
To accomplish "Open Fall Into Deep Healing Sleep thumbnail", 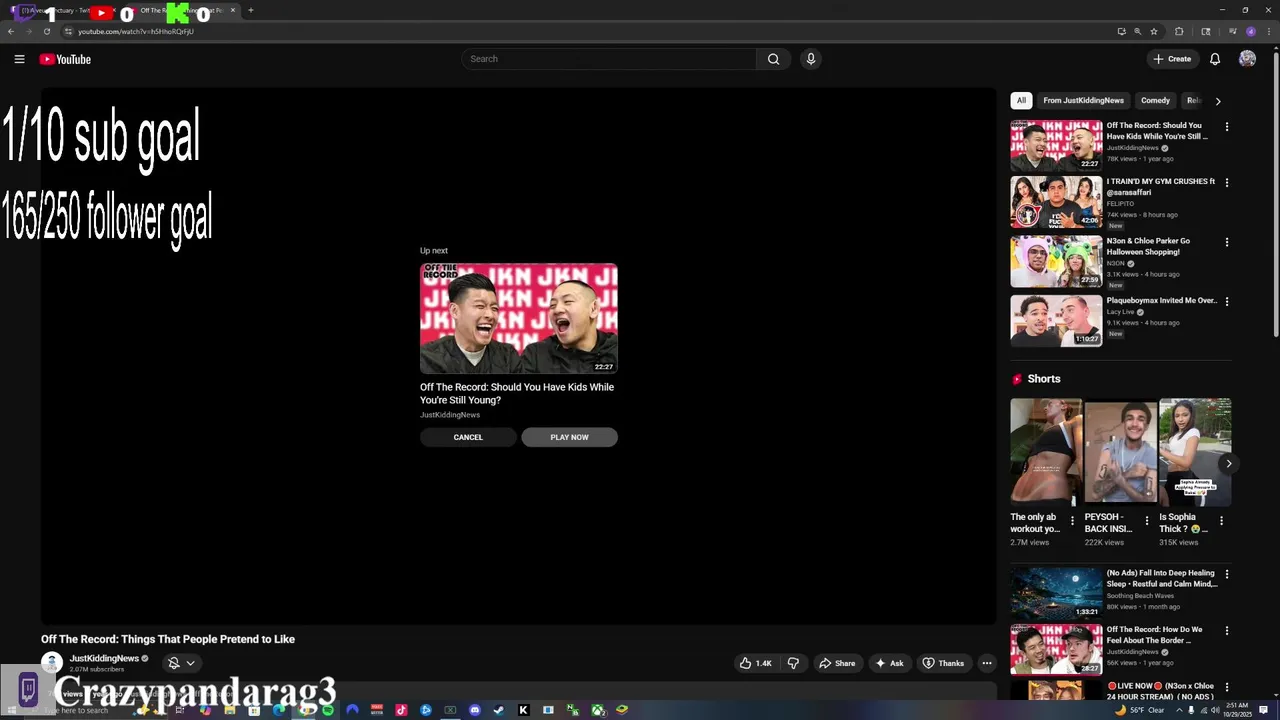I will click(x=1056, y=593).
